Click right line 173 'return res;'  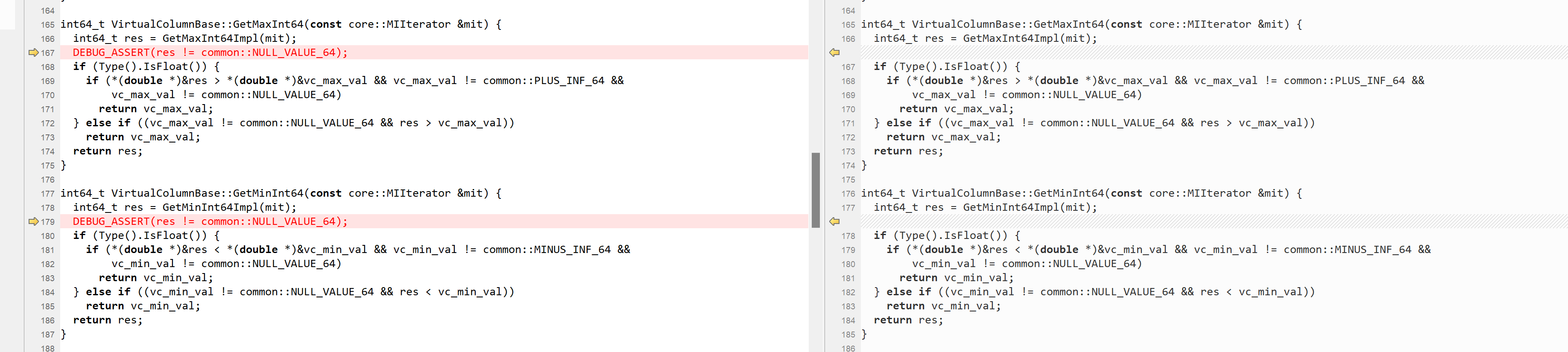[x=909, y=151]
